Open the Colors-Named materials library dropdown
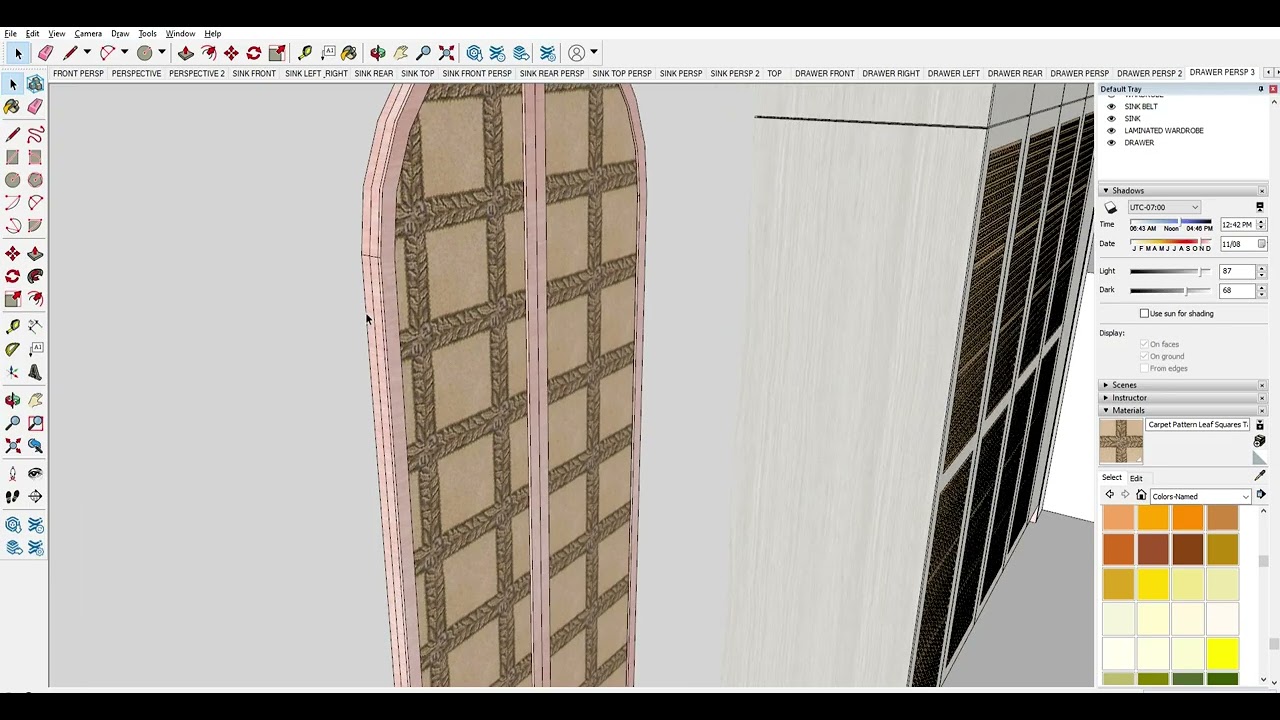Screen dimensions: 1280x720 tap(1201, 496)
